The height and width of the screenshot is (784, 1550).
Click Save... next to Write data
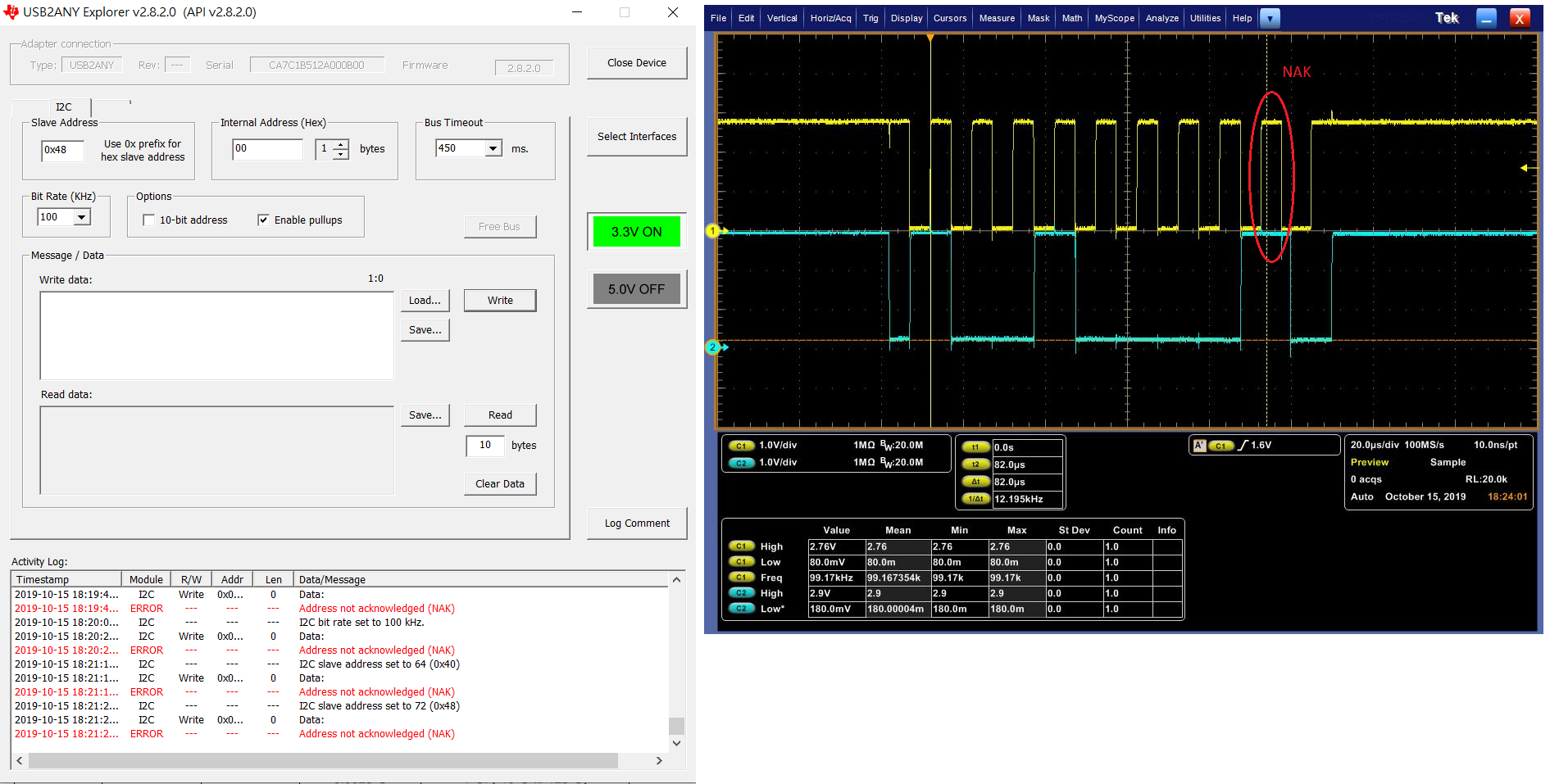(x=425, y=330)
